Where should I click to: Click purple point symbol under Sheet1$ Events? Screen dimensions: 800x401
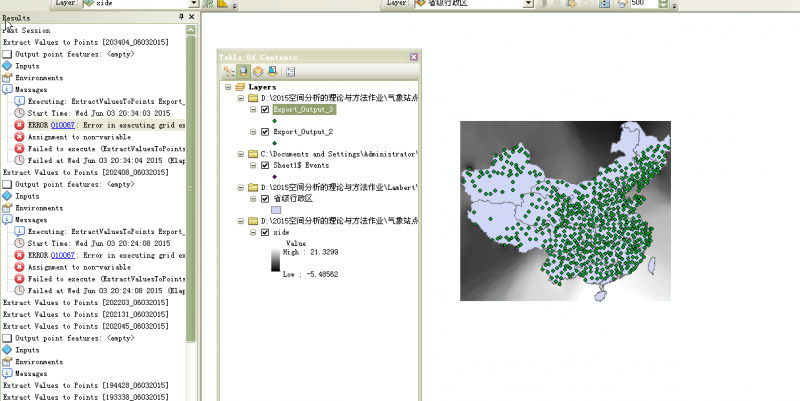[x=274, y=177]
